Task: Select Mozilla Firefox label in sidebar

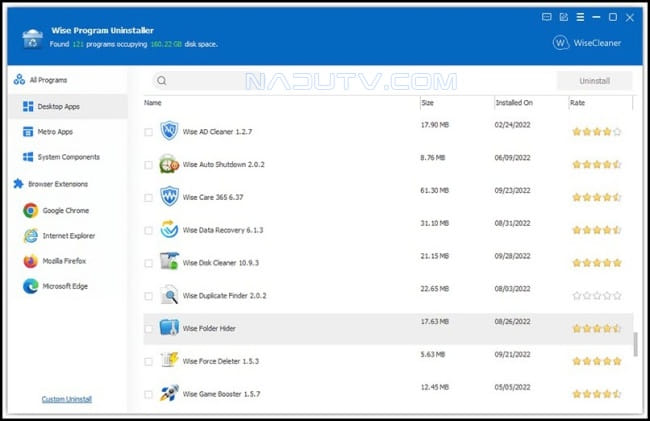Action: pos(64,261)
